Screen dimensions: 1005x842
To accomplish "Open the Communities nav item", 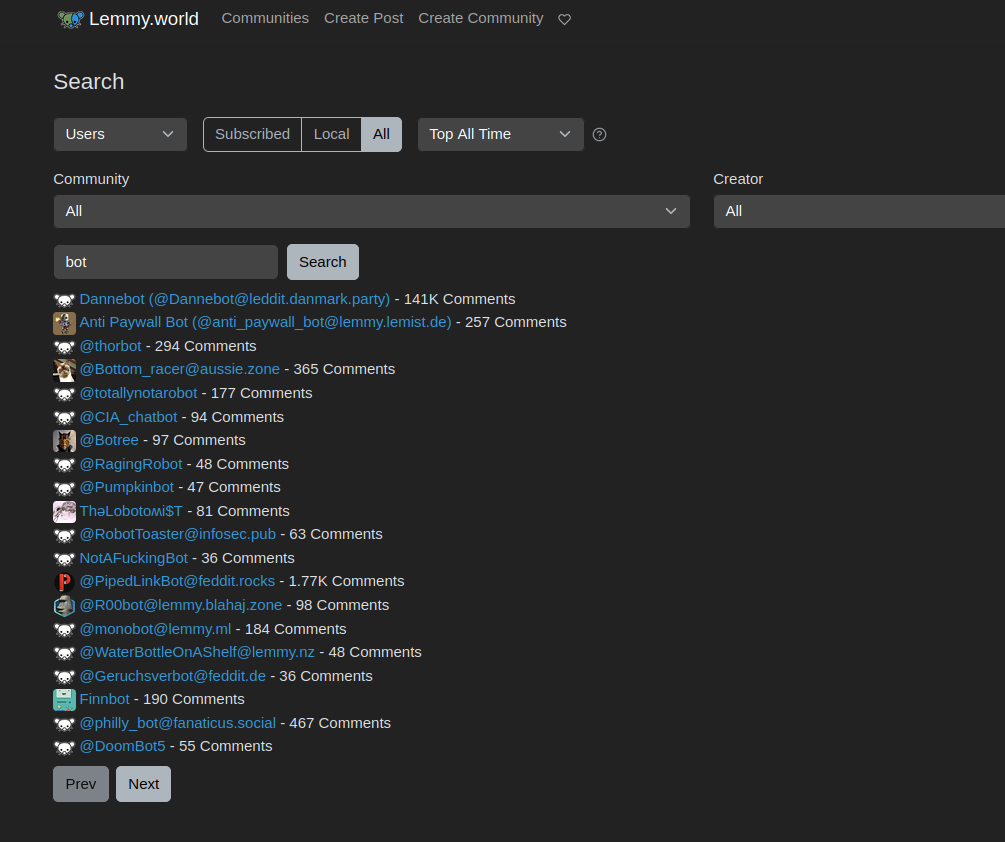I will tap(265, 19).
